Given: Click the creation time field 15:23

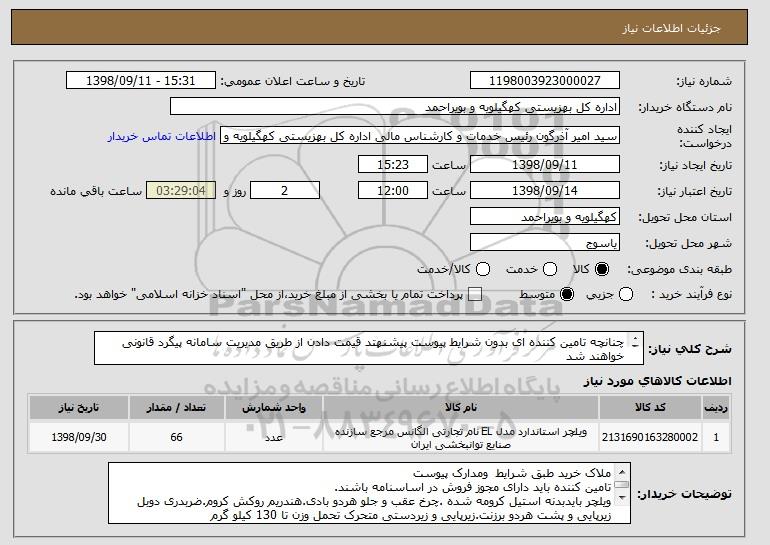Looking at the screenshot, I should pyautogui.click(x=393, y=164).
